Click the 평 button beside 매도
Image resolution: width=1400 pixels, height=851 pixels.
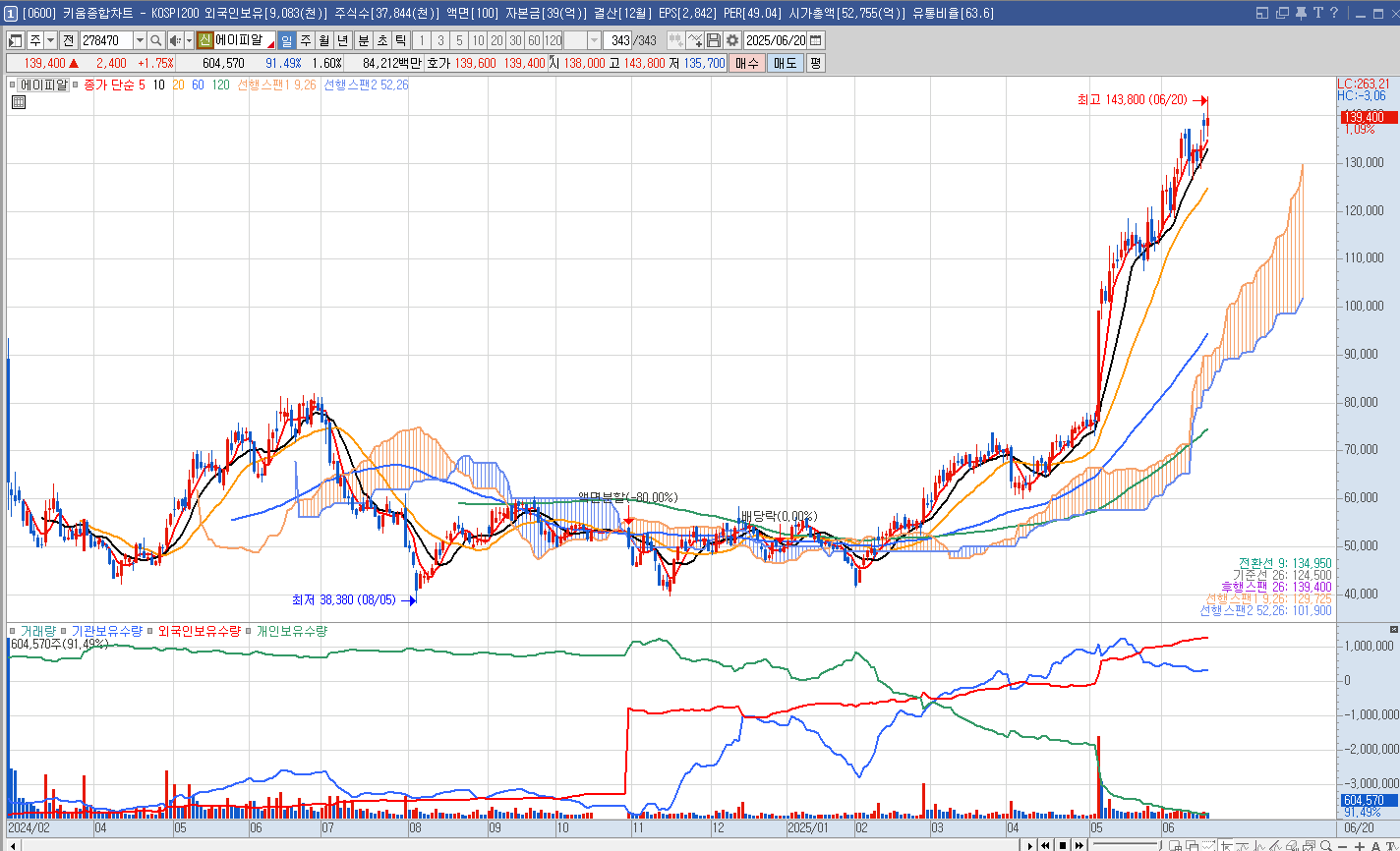pos(815,63)
